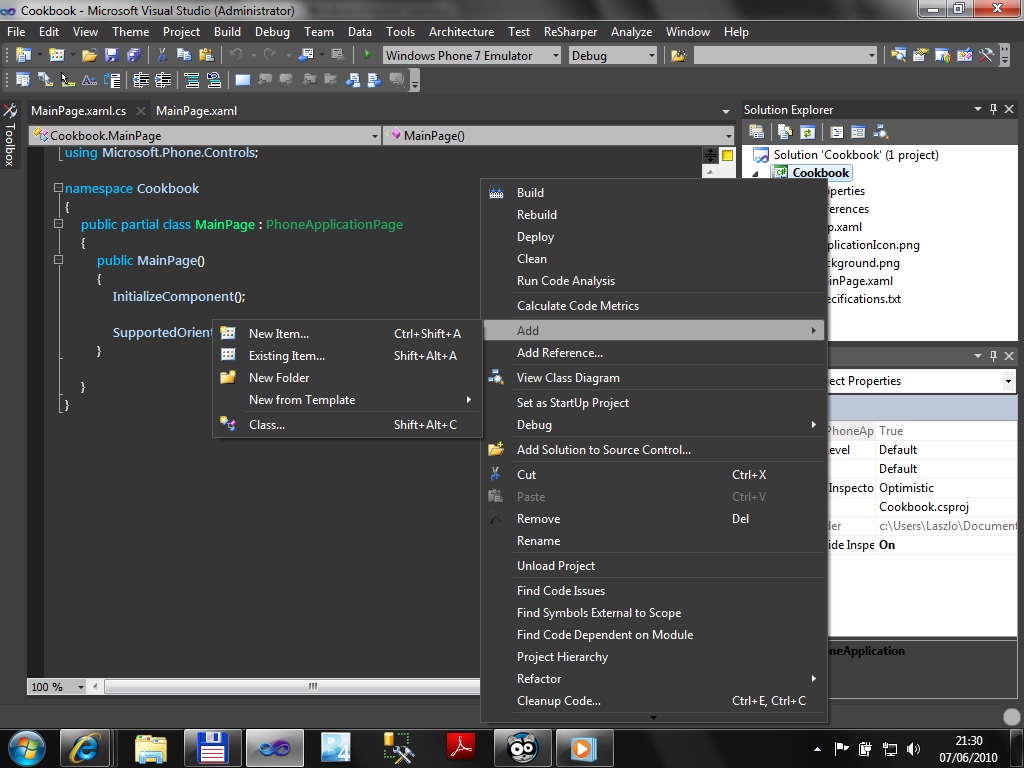The image size is (1024, 768).
Task: Click the Find in Files icon
Action: click(679, 56)
